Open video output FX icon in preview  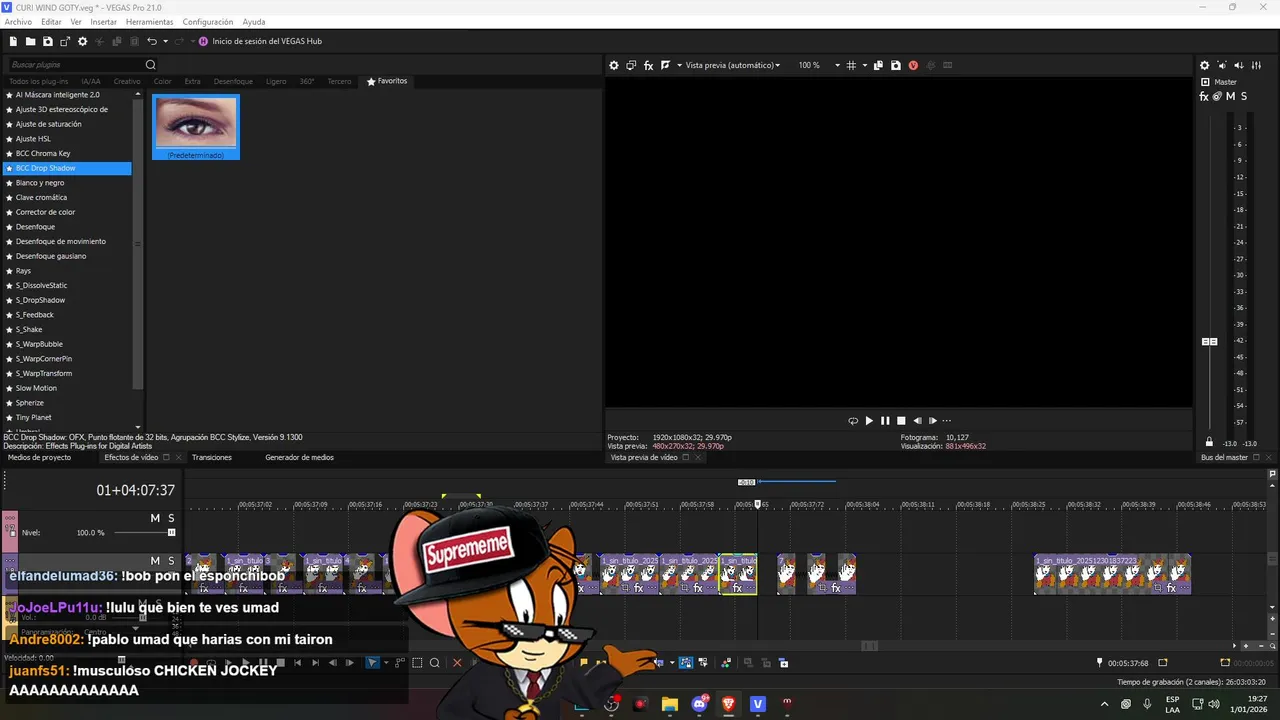pyautogui.click(x=648, y=65)
